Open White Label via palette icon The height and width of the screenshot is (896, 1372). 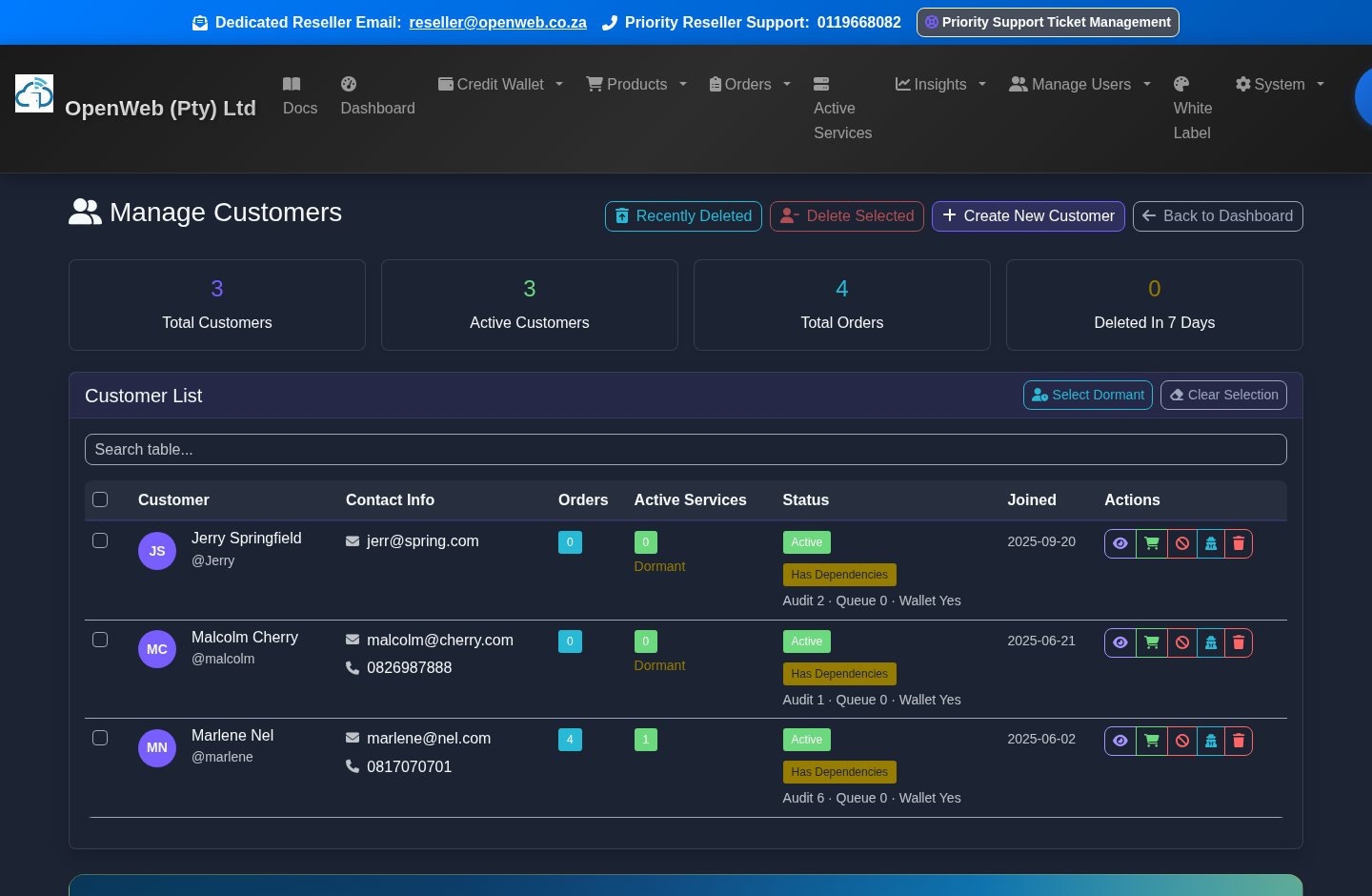point(1181,84)
